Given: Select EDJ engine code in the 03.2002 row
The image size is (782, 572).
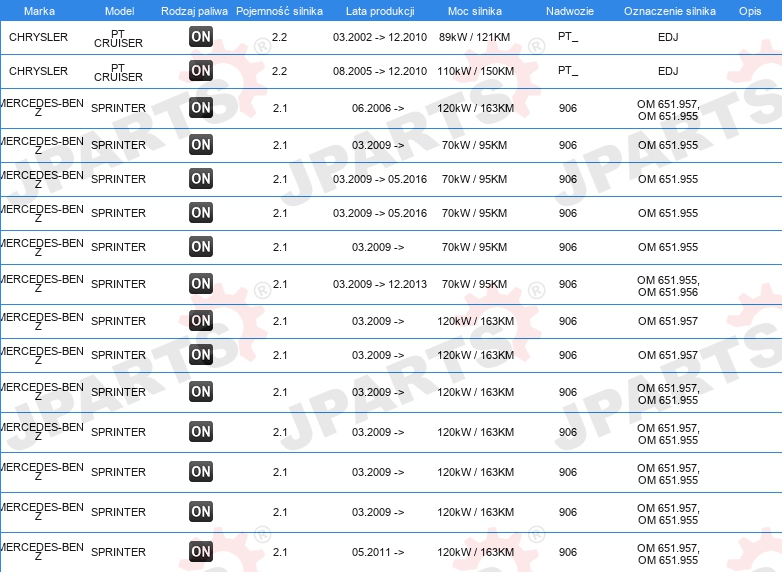Looking at the screenshot, I should pos(668,37).
